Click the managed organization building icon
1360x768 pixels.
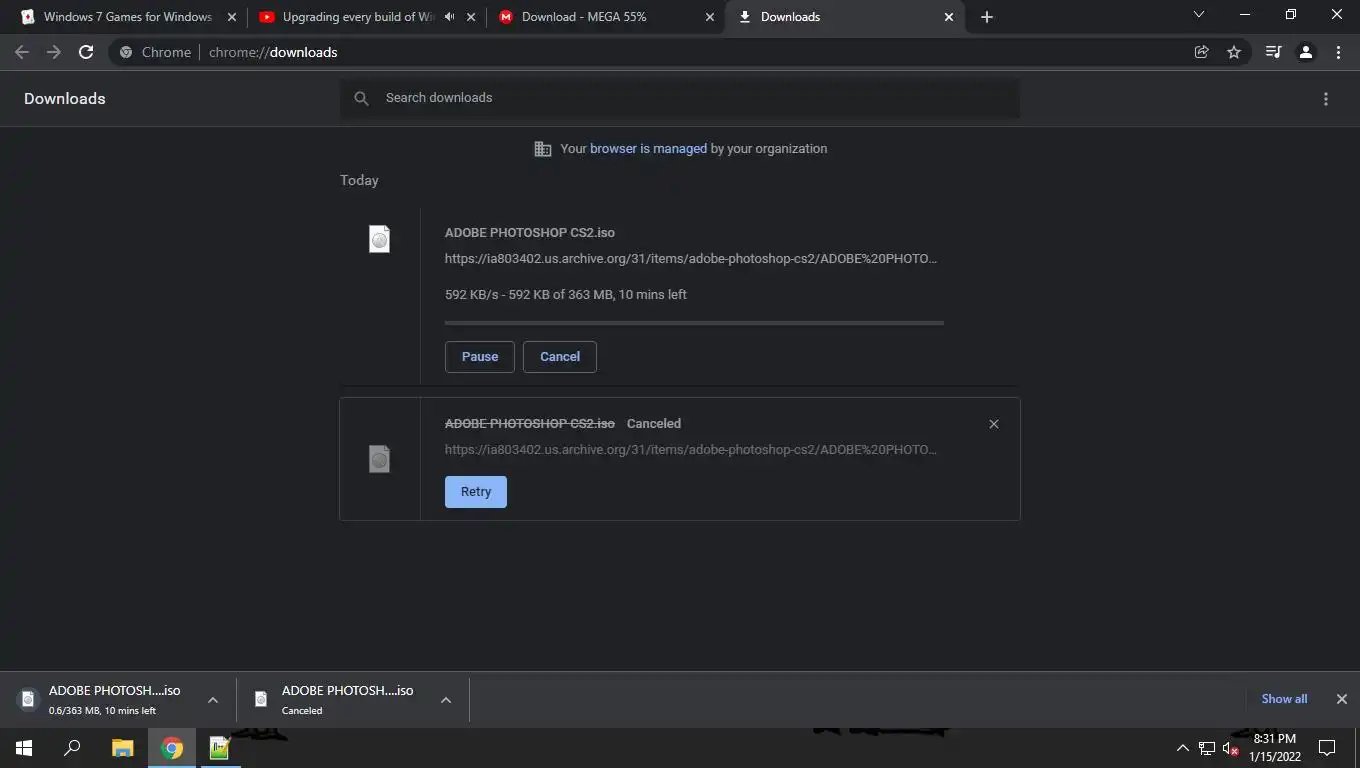point(543,149)
